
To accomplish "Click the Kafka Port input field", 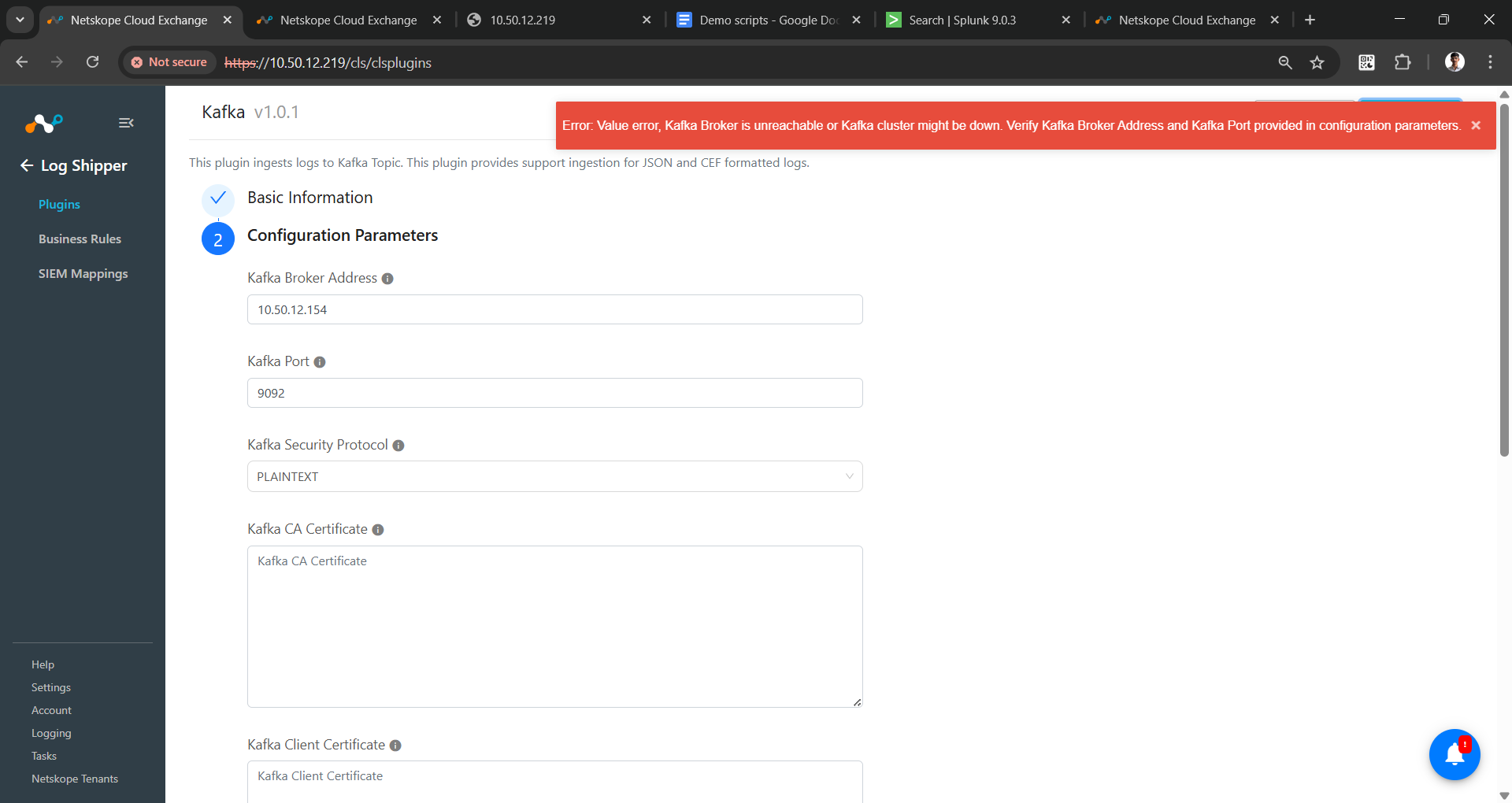I will pyautogui.click(x=555, y=393).
